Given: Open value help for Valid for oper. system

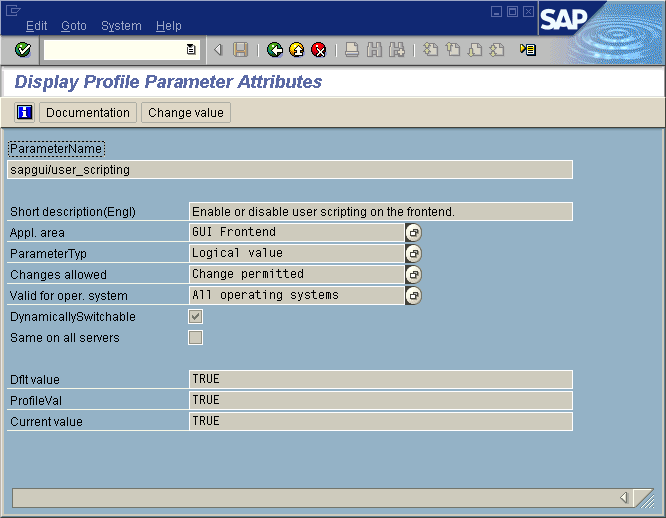Looking at the screenshot, I should click(414, 295).
